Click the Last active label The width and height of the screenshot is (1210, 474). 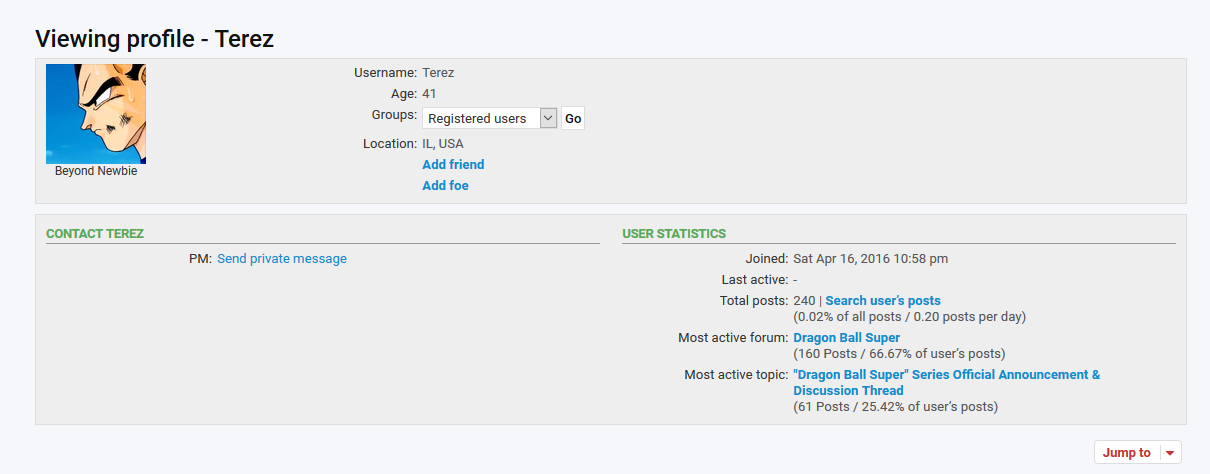[755, 280]
